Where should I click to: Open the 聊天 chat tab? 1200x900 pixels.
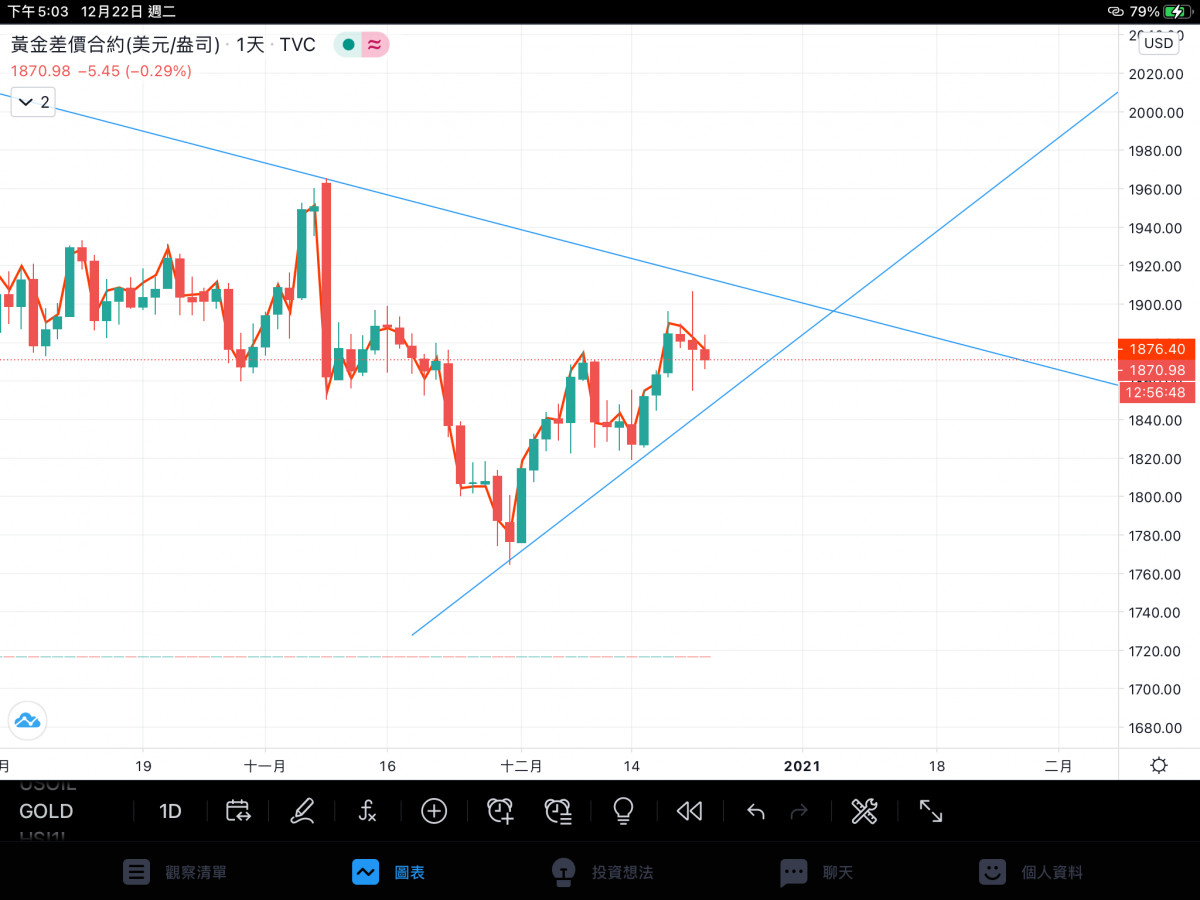click(x=817, y=872)
